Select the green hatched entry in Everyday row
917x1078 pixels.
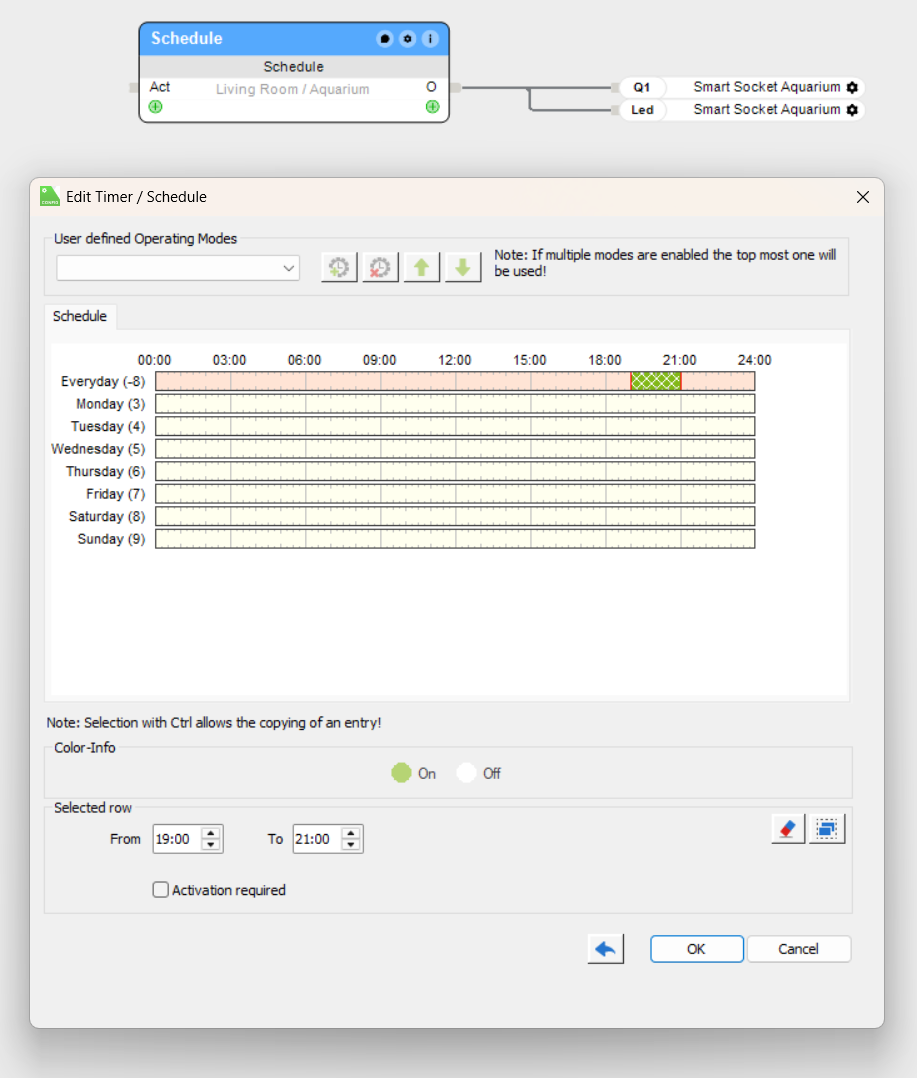coord(656,381)
